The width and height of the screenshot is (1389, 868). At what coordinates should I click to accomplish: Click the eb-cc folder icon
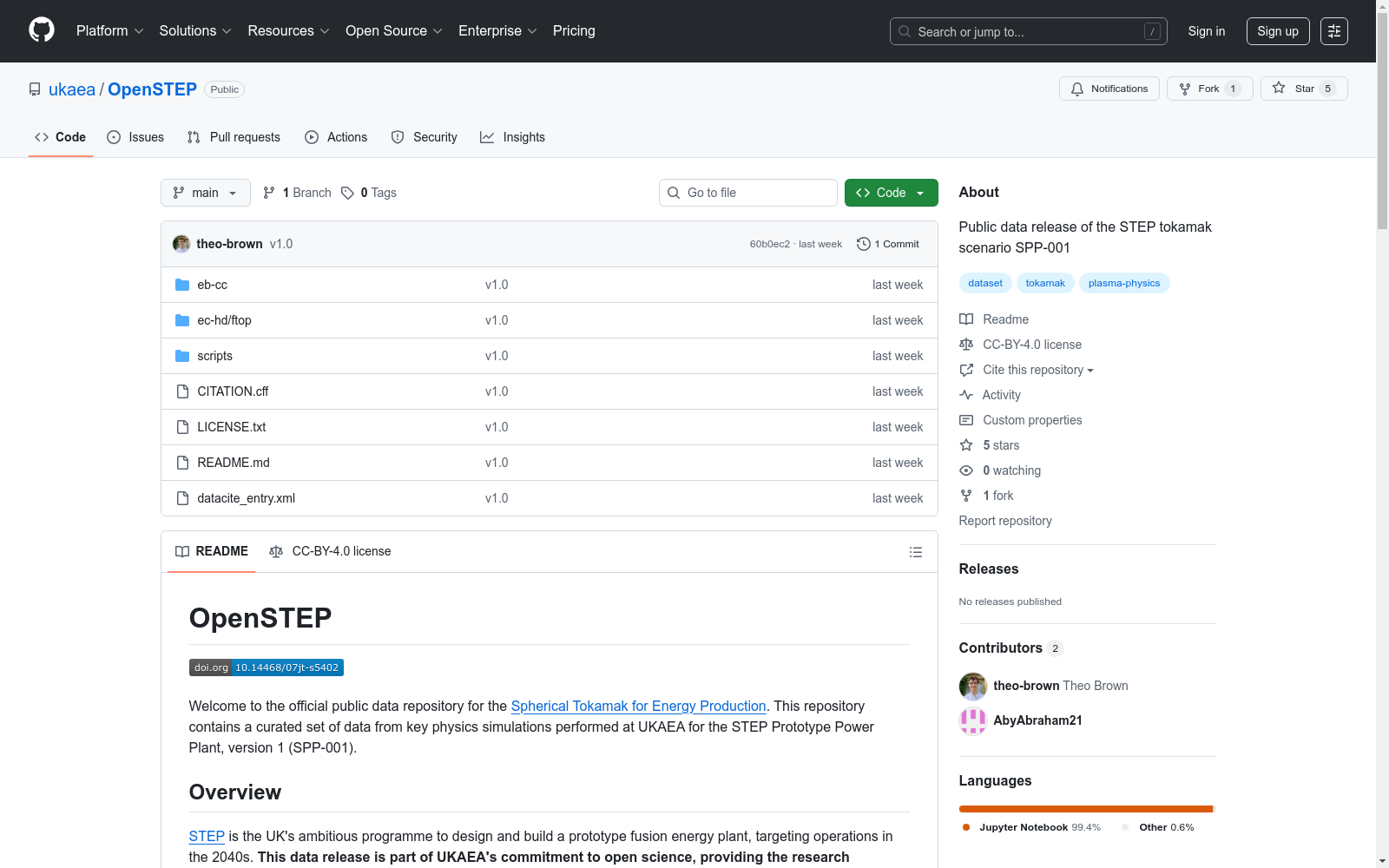click(x=182, y=285)
